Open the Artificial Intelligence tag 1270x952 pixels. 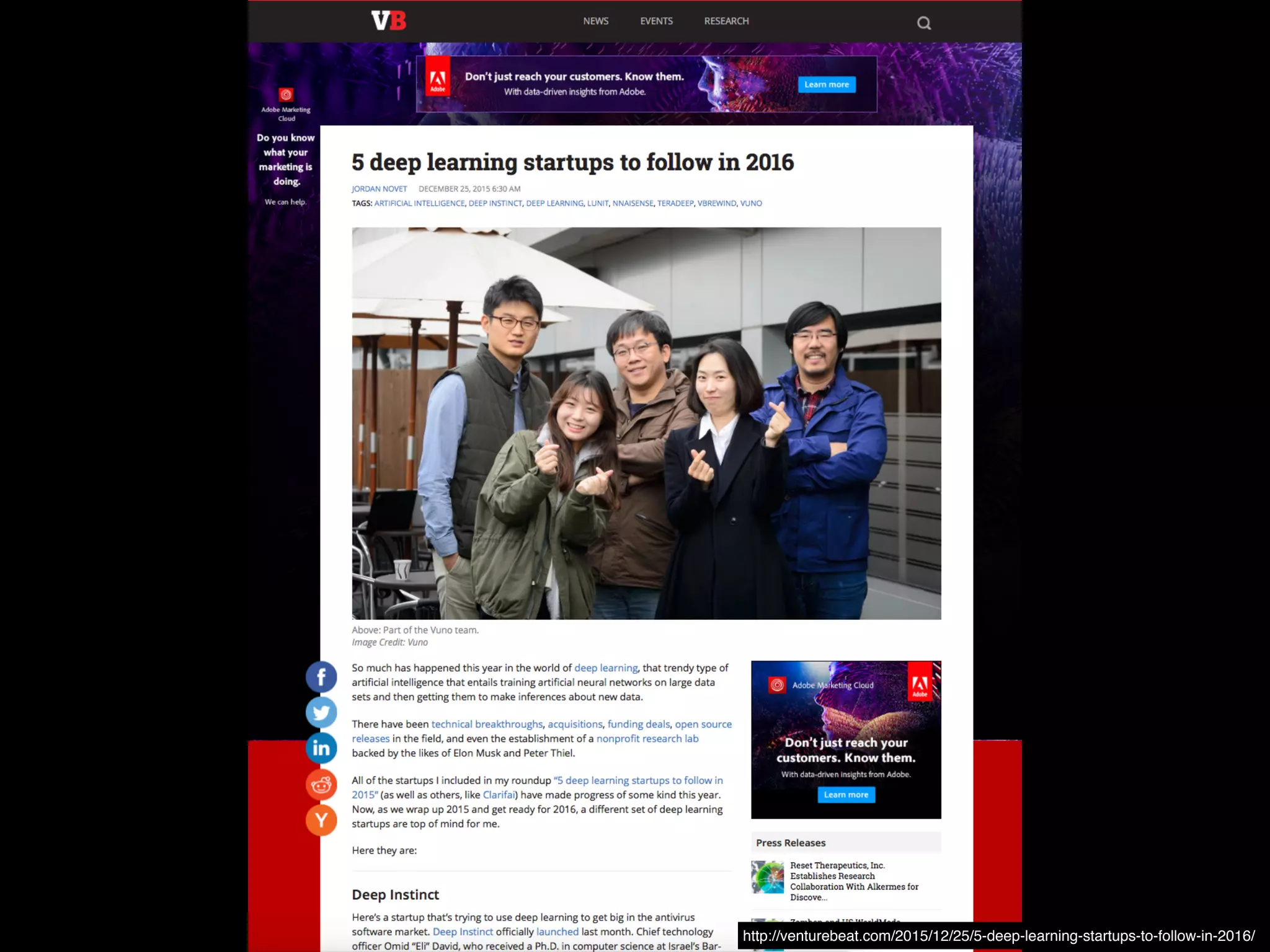click(419, 203)
